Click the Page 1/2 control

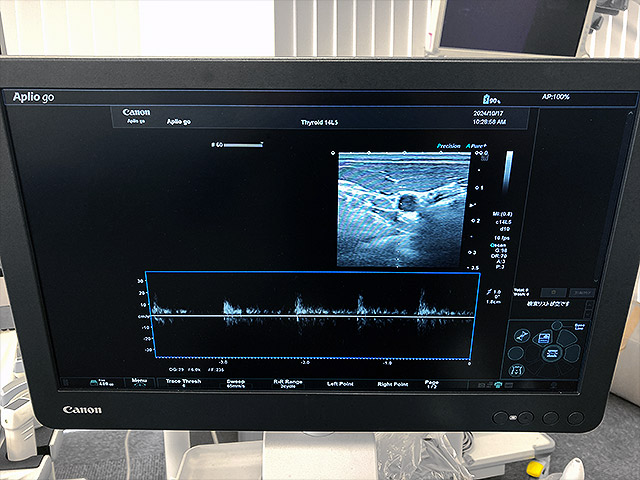(431, 384)
